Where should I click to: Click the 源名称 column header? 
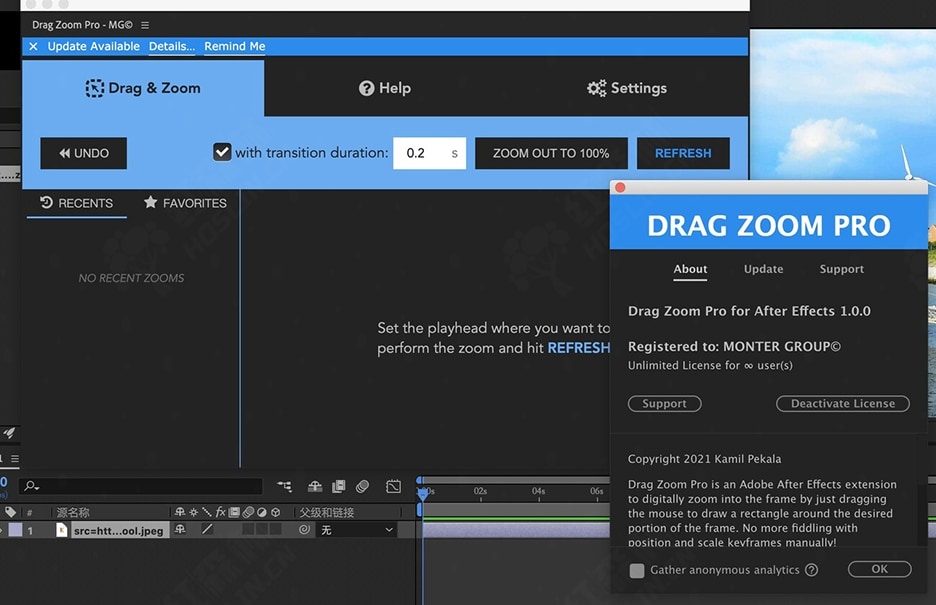[73, 512]
